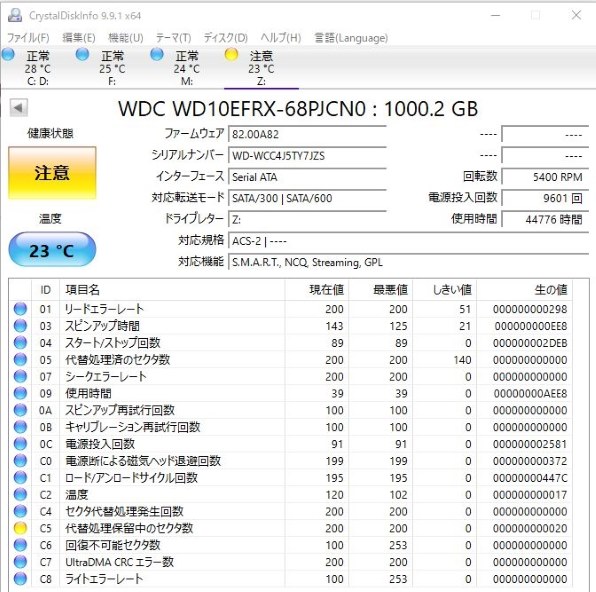Image resolution: width=596 pixels, height=592 pixels.
Task: Click the yellow 注意 health status button
Action: [x=52, y=173]
